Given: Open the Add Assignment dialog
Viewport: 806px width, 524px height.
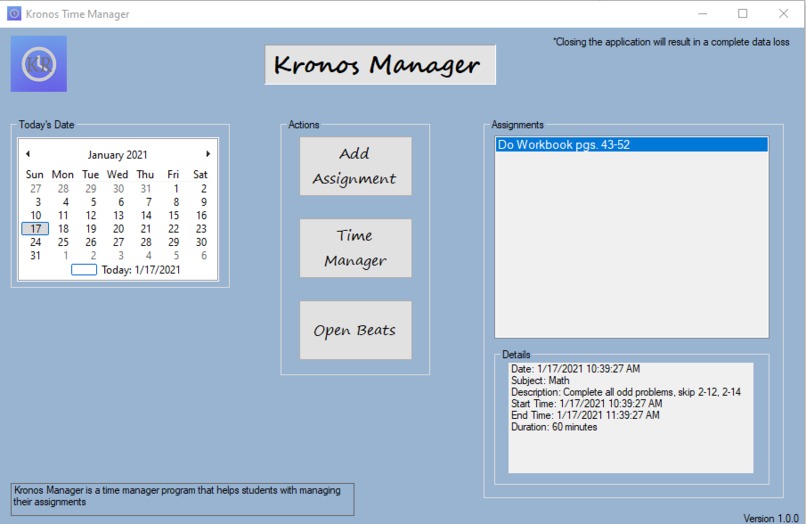Looking at the screenshot, I should 355,166.
